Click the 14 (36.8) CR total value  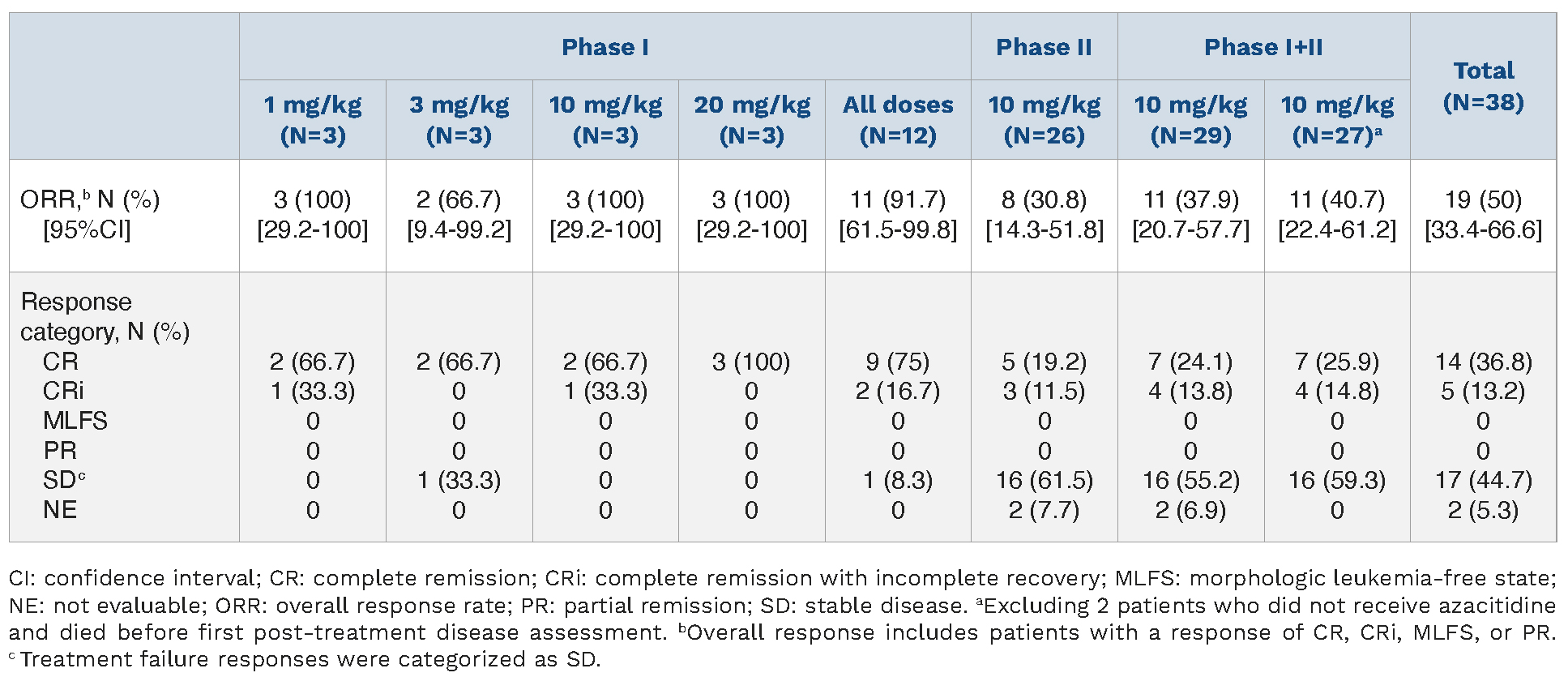1483,362
